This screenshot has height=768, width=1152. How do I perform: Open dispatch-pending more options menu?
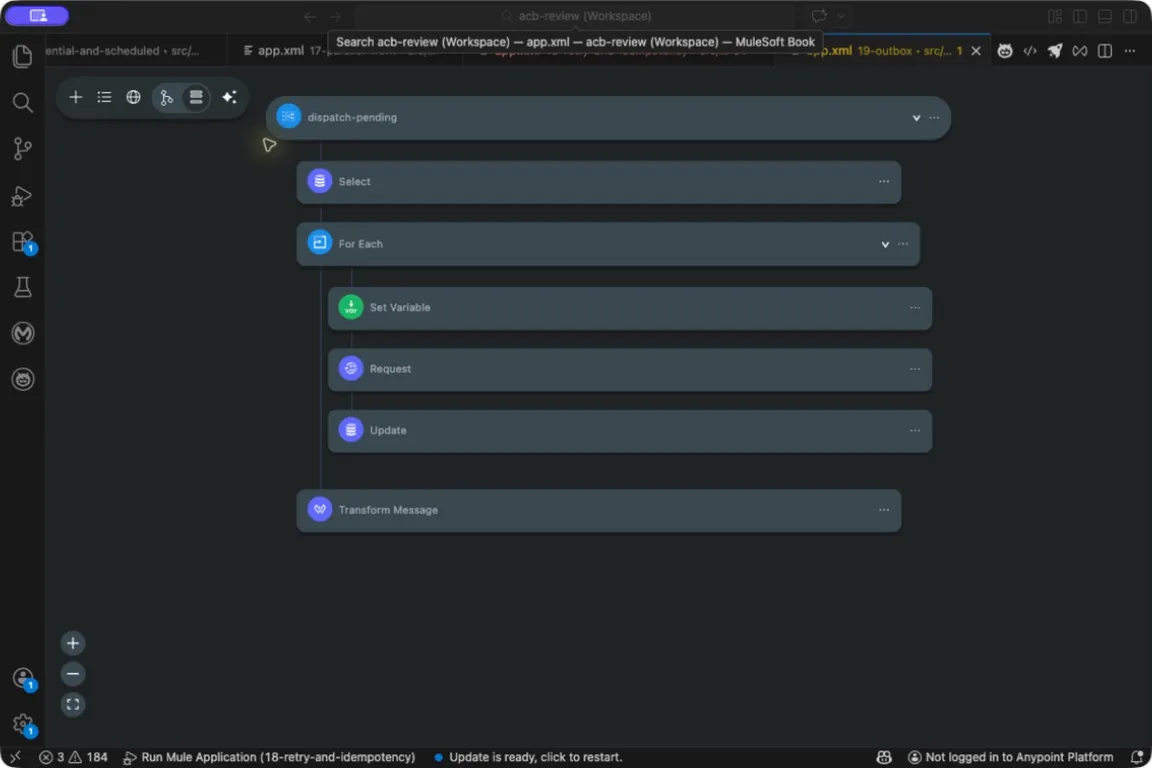(x=935, y=118)
